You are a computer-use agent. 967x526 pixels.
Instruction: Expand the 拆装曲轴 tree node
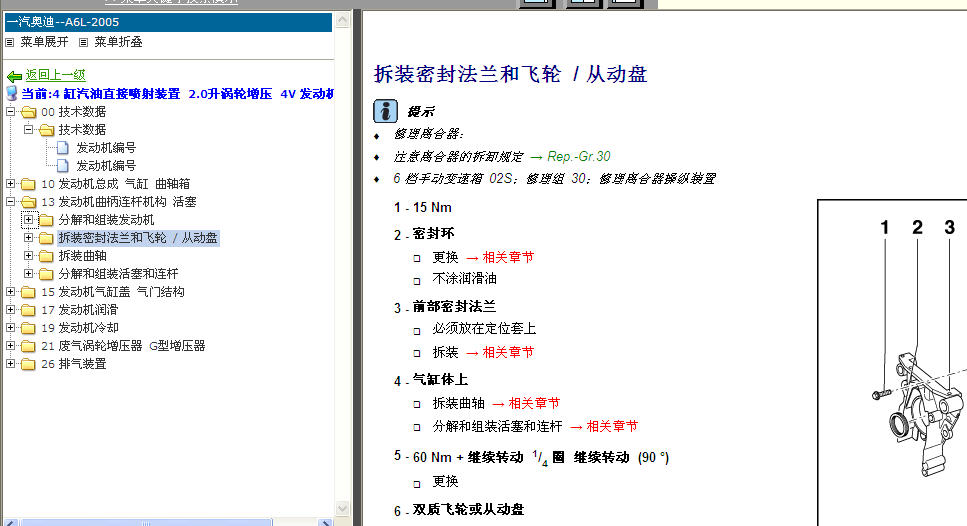pos(28,255)
